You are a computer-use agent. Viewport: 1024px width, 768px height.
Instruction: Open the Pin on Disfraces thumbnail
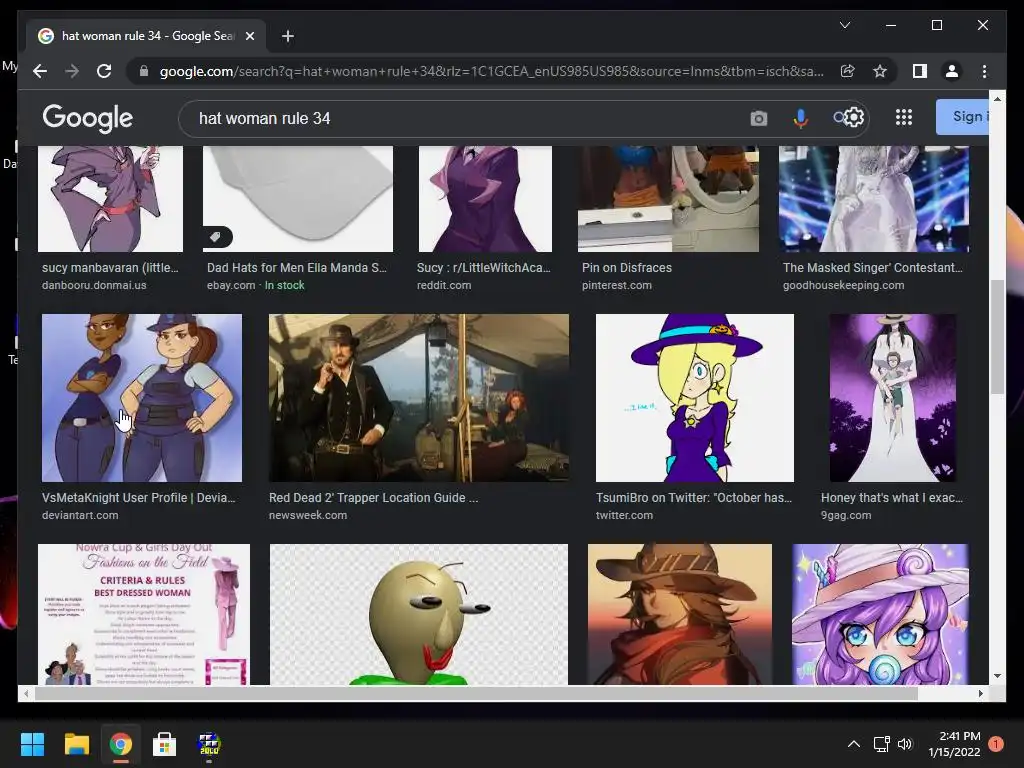coord(668,199)
